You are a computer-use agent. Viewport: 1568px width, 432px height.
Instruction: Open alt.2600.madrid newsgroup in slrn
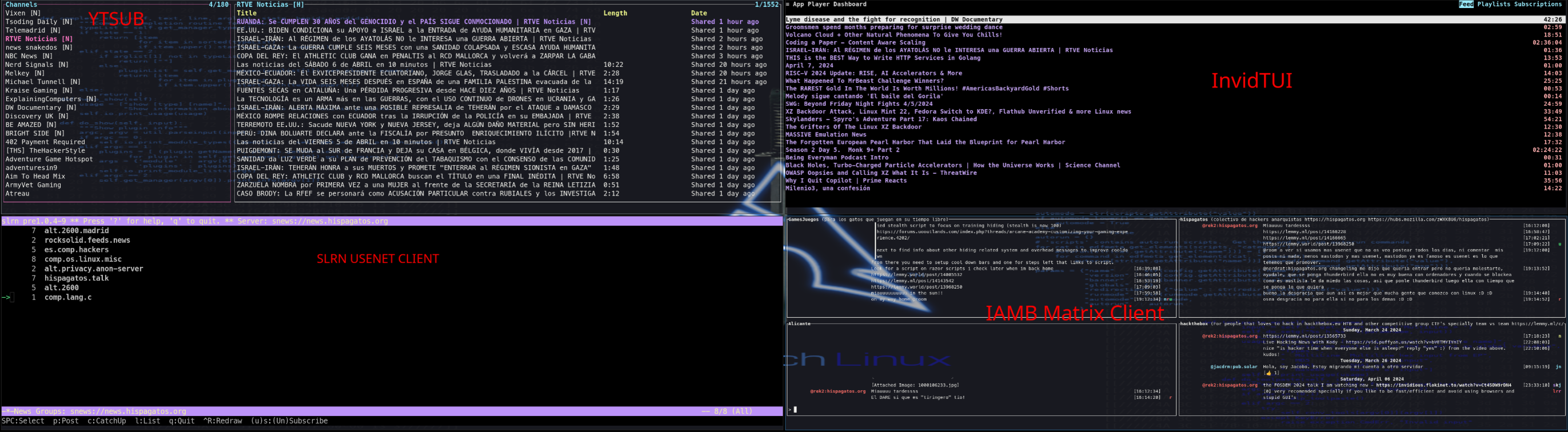click(x=77, y=231)
